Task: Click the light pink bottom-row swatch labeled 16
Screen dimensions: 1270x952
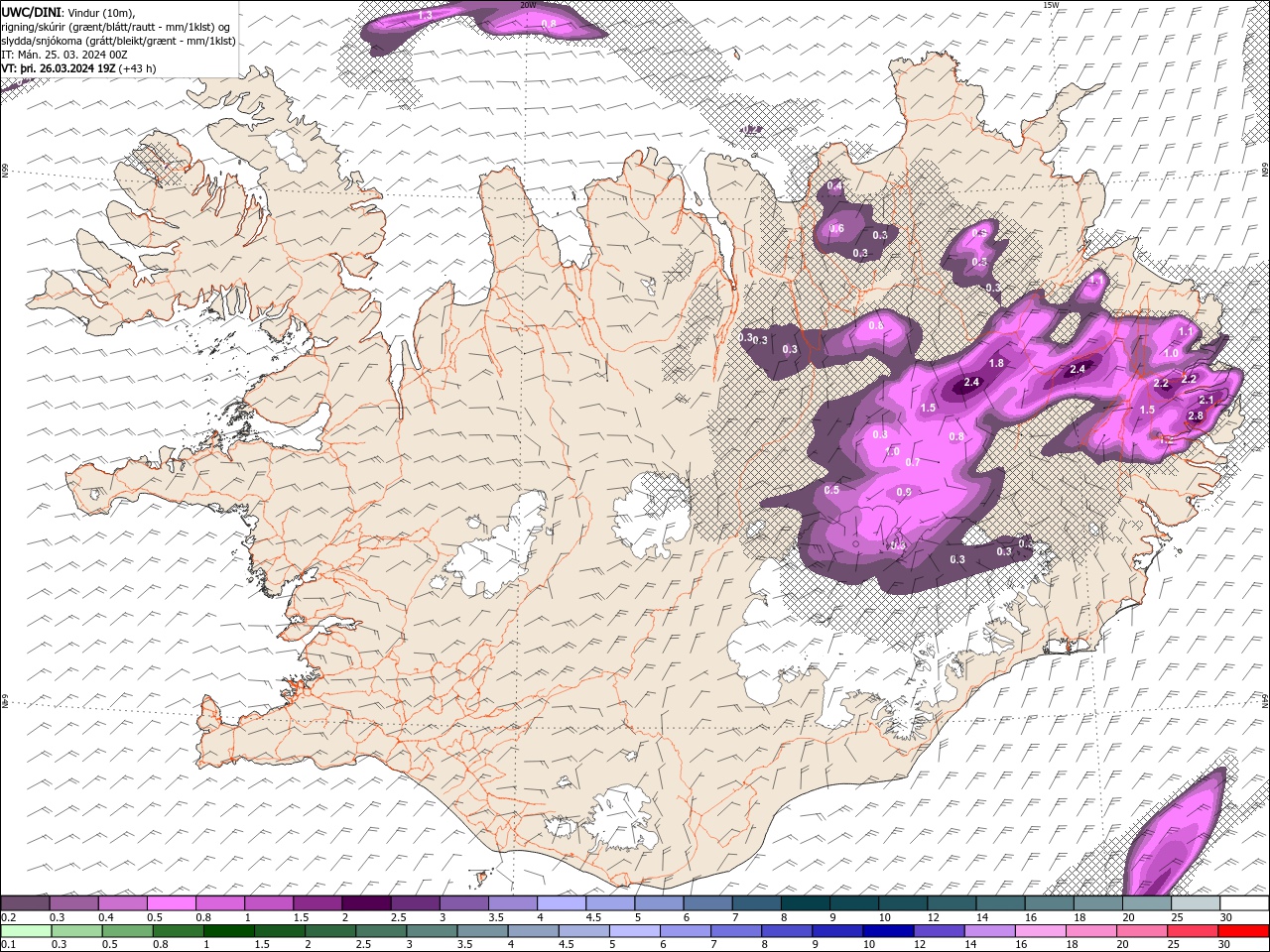Action: point(1042,931)
